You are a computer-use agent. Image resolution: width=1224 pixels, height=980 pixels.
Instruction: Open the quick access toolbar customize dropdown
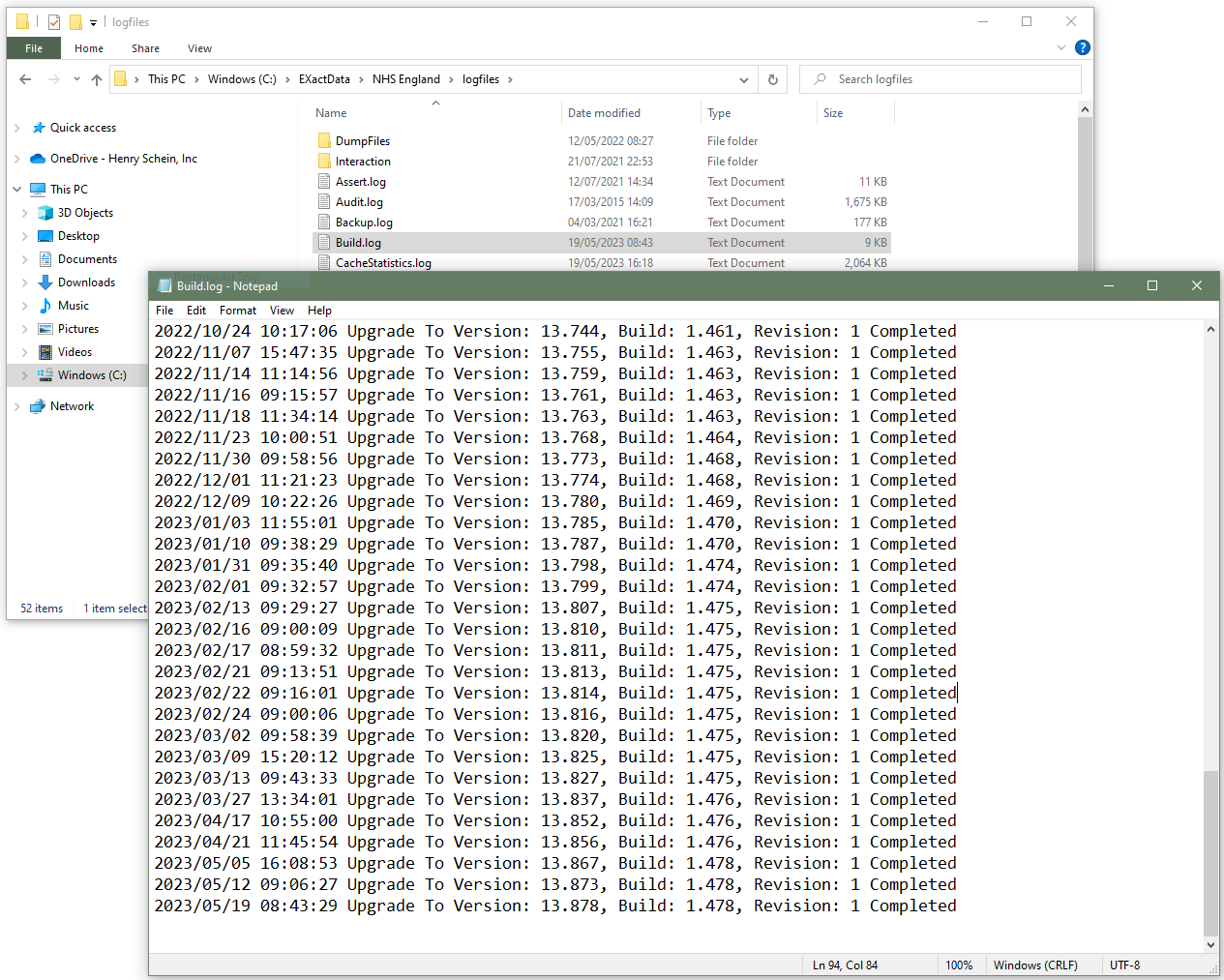(93, 22)
